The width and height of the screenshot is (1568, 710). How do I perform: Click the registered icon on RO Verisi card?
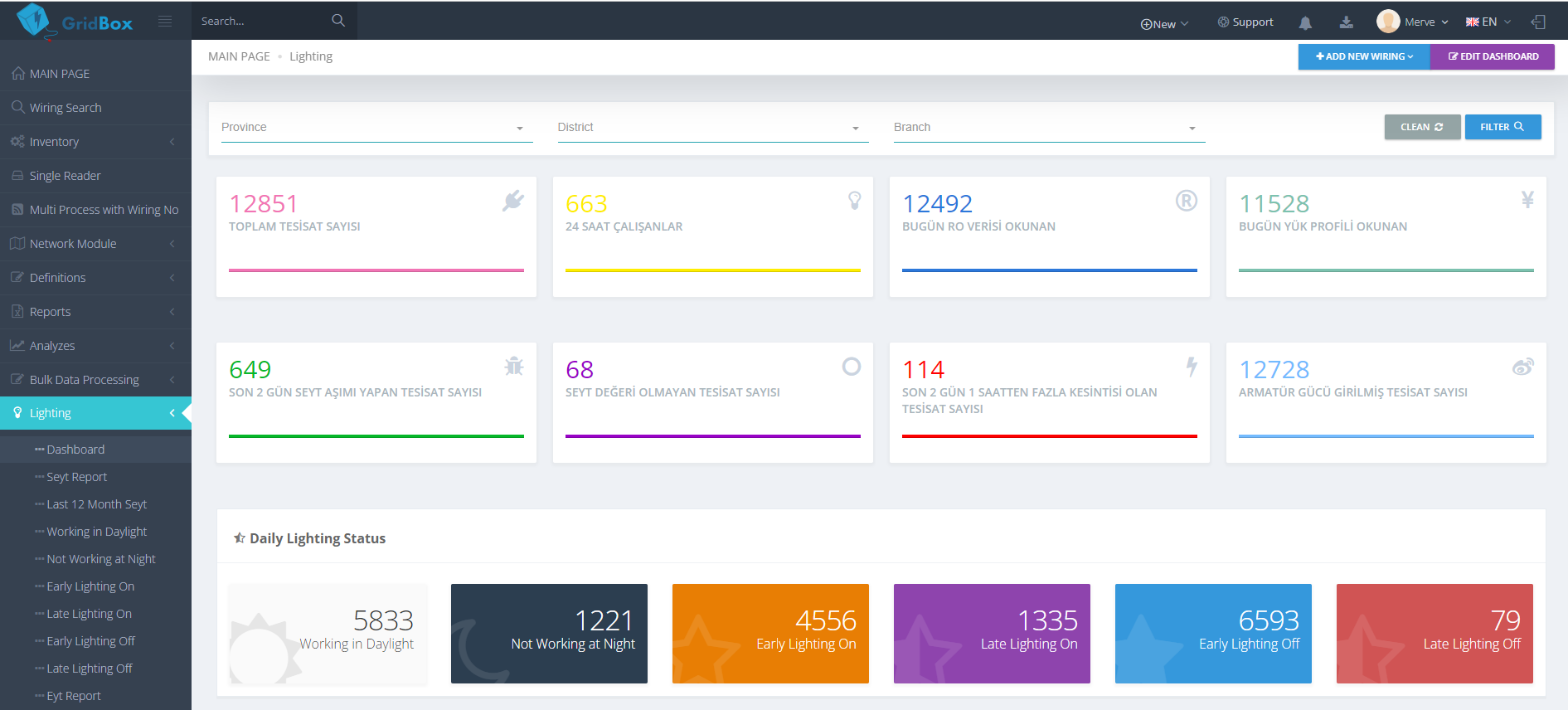pyautogui.click(x=1187, y=201)
